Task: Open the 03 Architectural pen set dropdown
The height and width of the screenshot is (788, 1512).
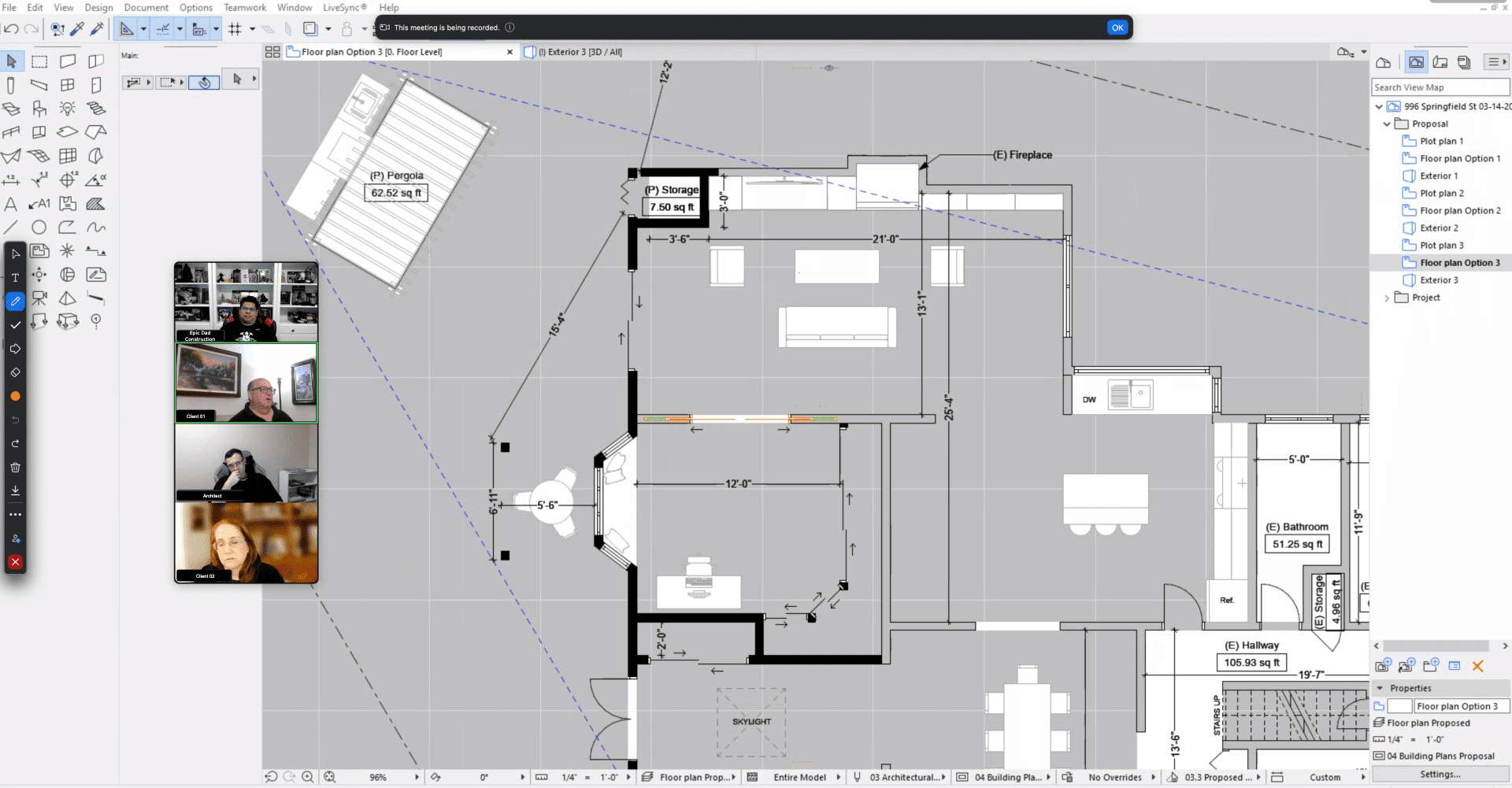Action: tap(907, 777)
